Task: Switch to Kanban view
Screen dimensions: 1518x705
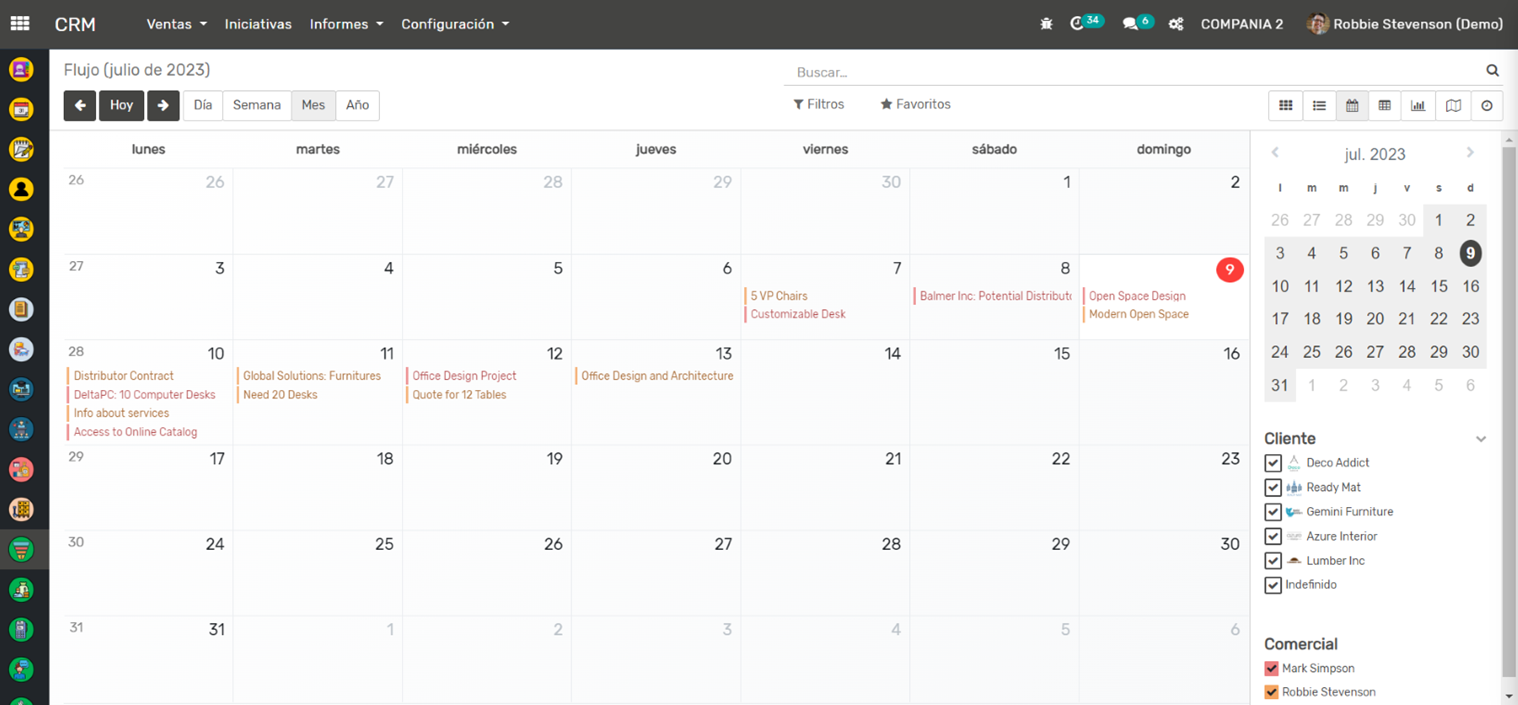Action: point(1286,105)
